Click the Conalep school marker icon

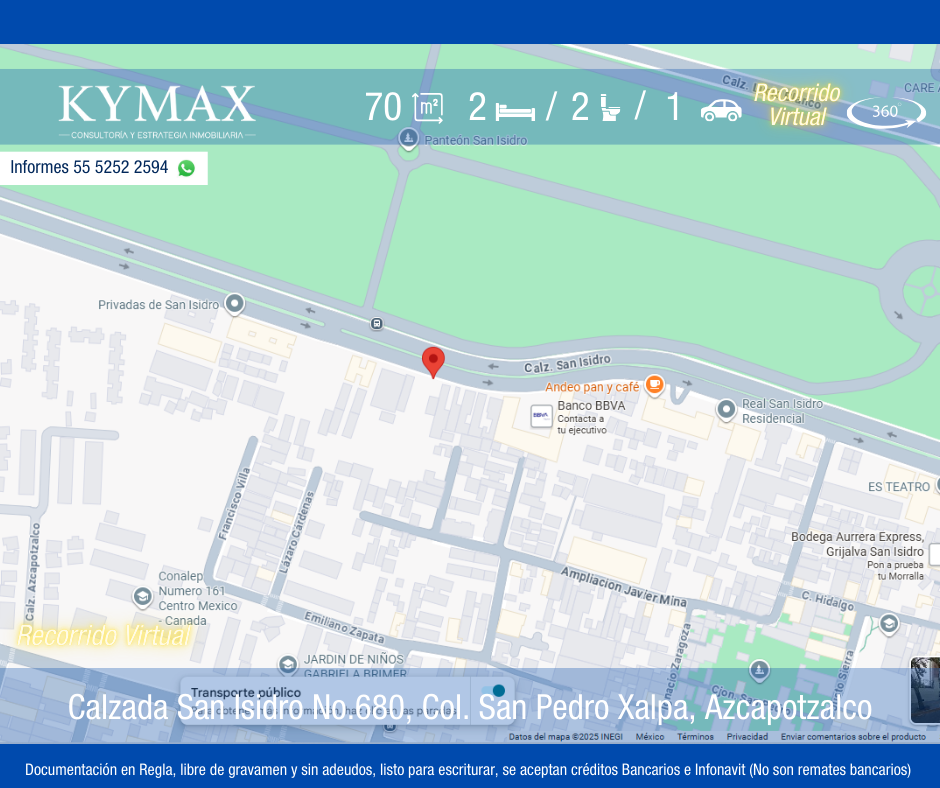click(x=142, y=597)
